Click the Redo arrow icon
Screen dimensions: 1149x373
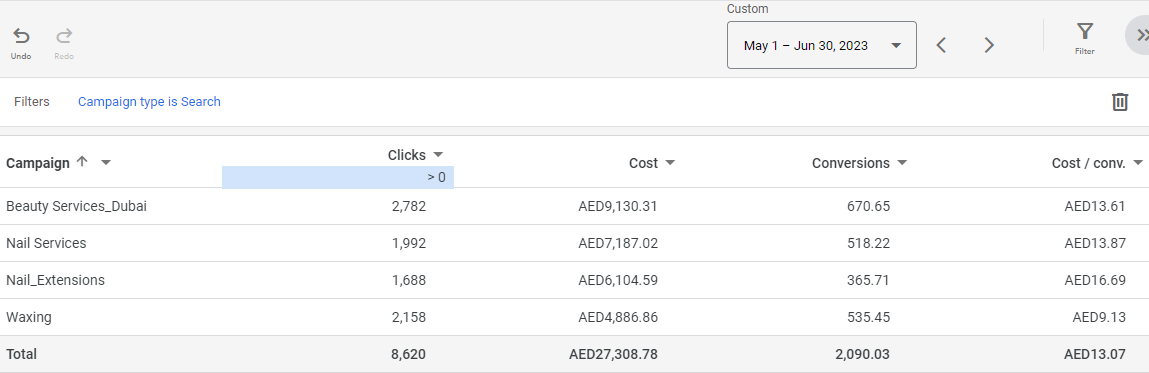64,36
